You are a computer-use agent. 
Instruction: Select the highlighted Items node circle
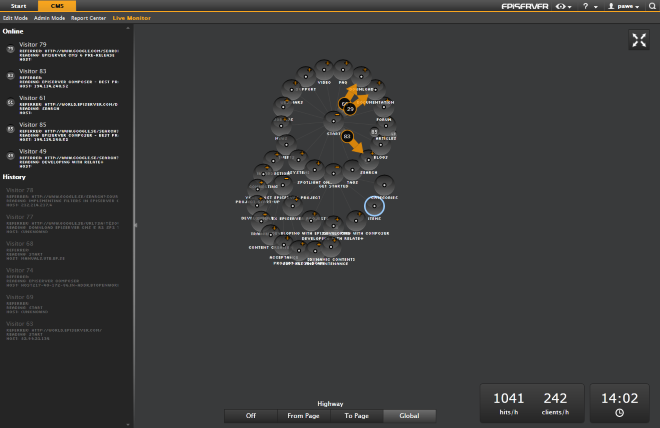(374, 207)
